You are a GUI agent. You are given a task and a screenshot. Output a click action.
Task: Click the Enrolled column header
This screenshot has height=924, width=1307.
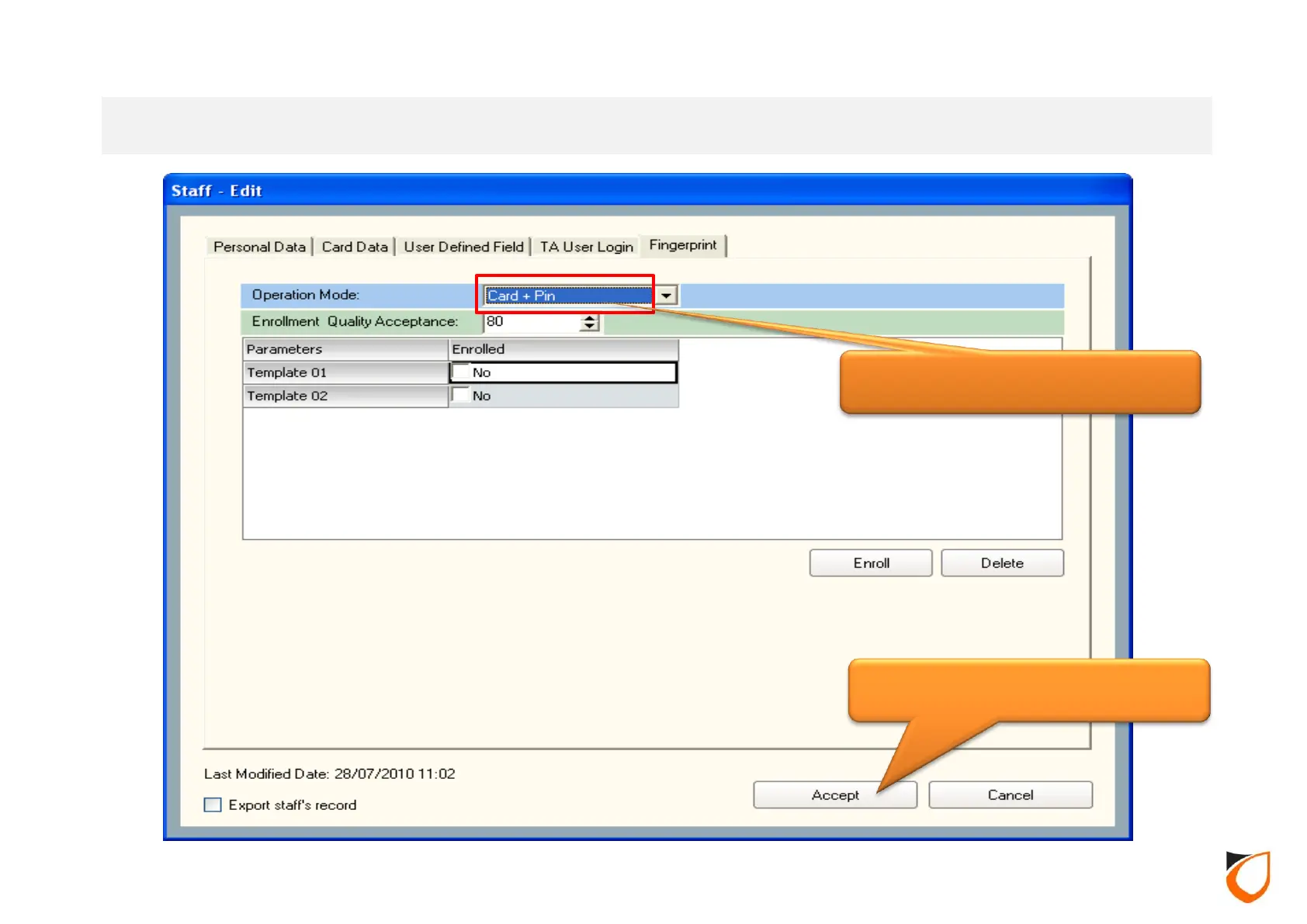[563, 349]
